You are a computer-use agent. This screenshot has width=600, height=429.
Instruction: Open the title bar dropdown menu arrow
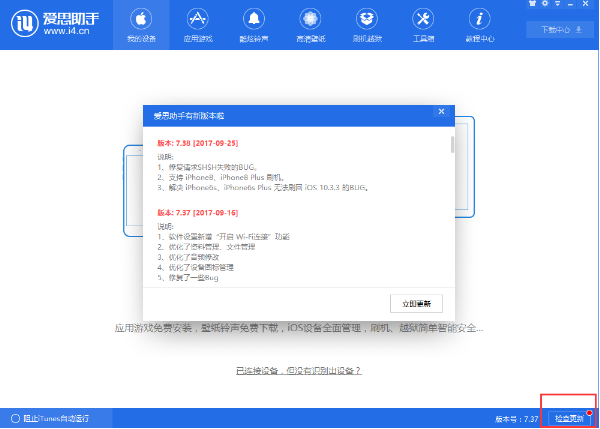(x=558, y=3)
